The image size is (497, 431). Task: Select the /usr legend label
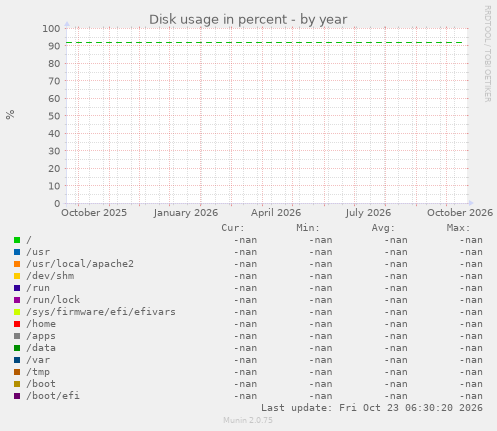tap(38, 252)
